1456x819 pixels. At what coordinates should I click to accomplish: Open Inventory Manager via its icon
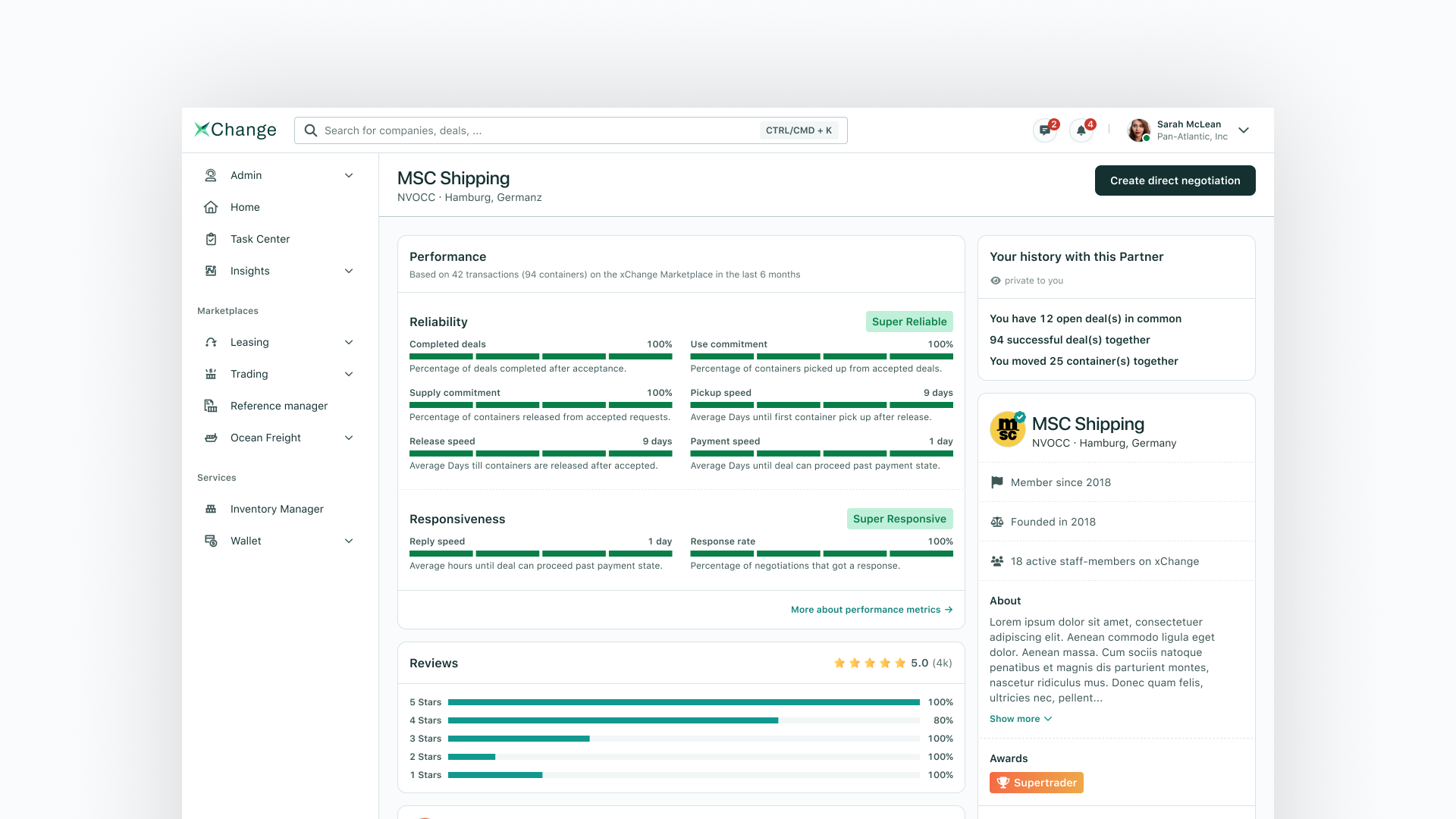[x=211, y=509]
